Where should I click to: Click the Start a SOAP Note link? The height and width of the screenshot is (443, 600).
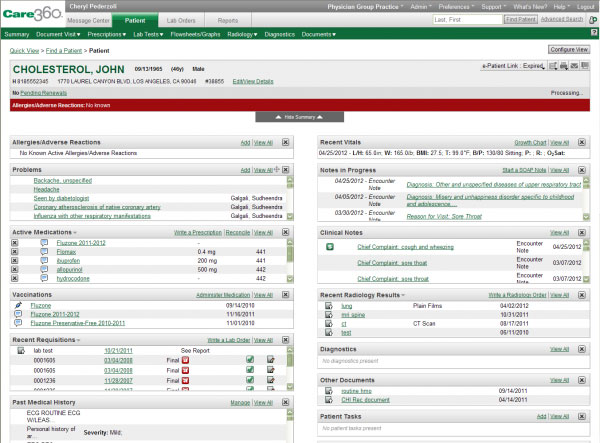pyautogui.click(x=524, y=170)
